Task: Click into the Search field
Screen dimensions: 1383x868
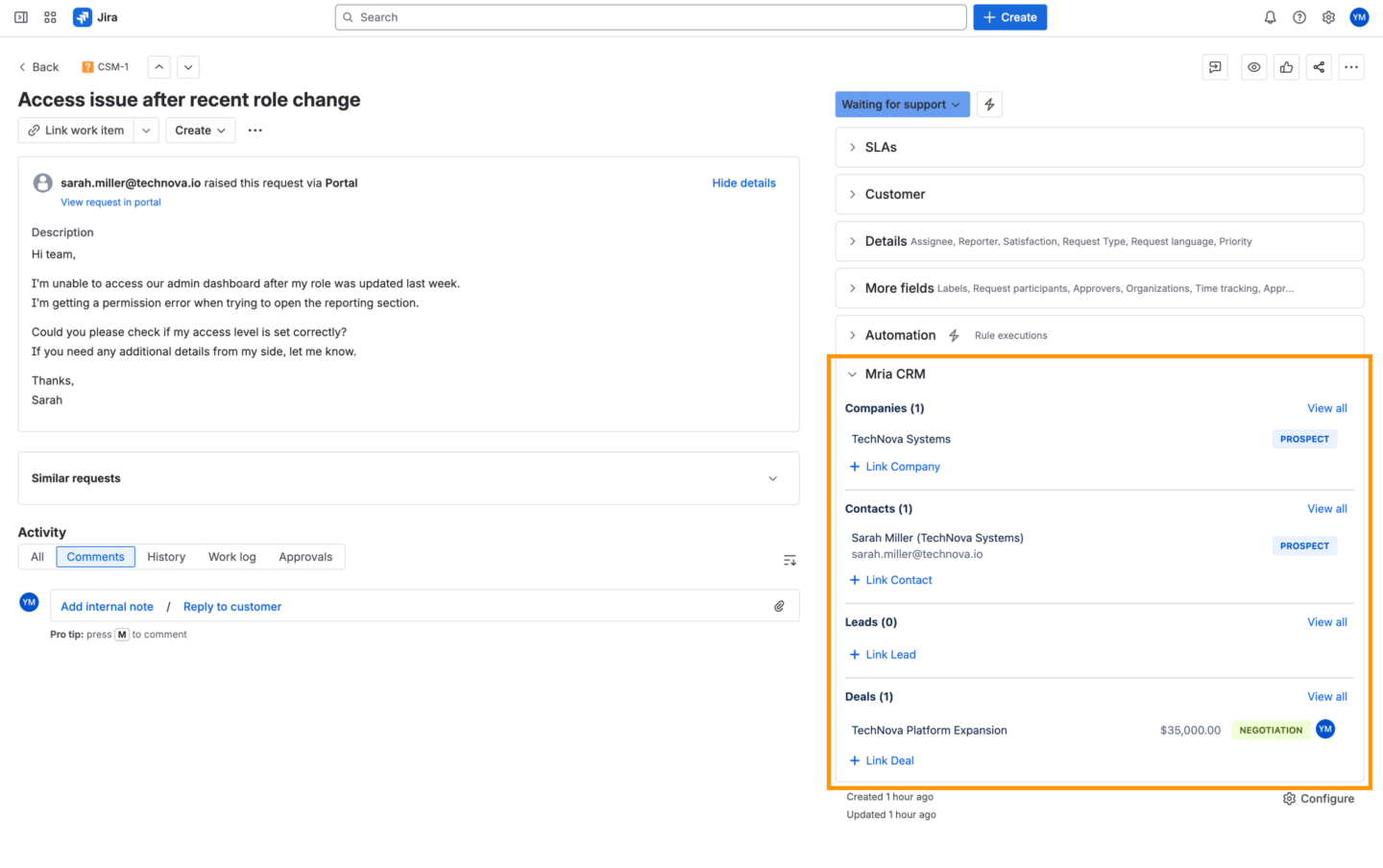Action: [651, 17]
